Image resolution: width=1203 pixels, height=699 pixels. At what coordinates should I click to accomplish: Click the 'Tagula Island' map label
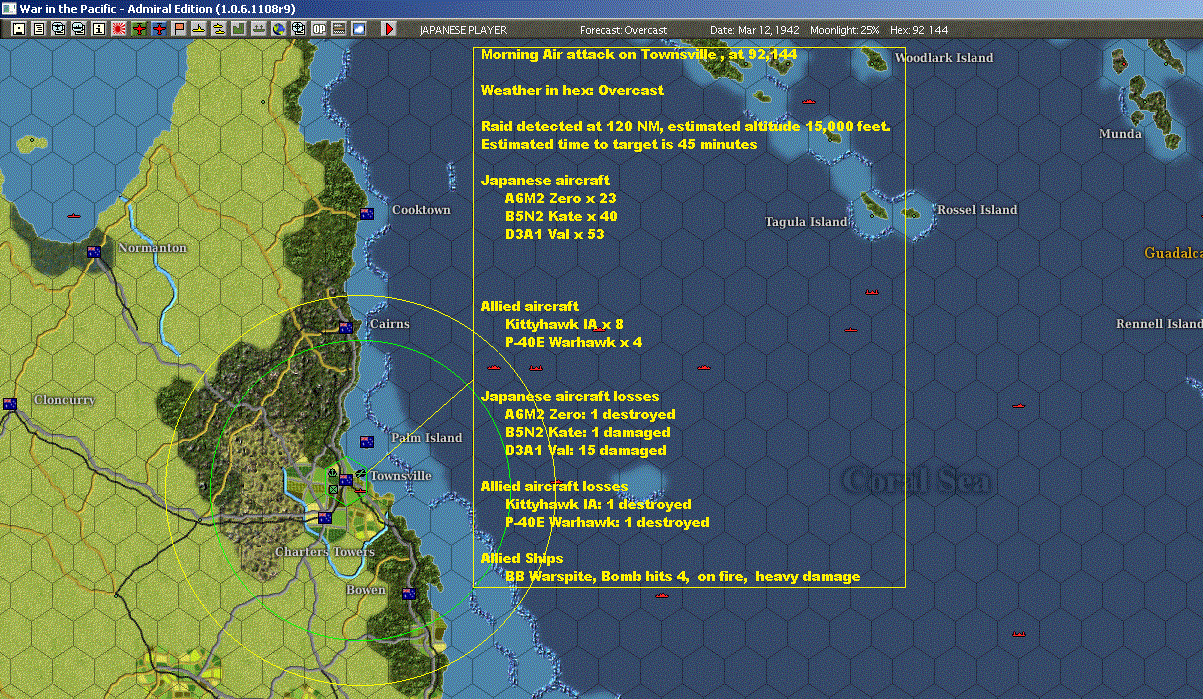(806, 222)
